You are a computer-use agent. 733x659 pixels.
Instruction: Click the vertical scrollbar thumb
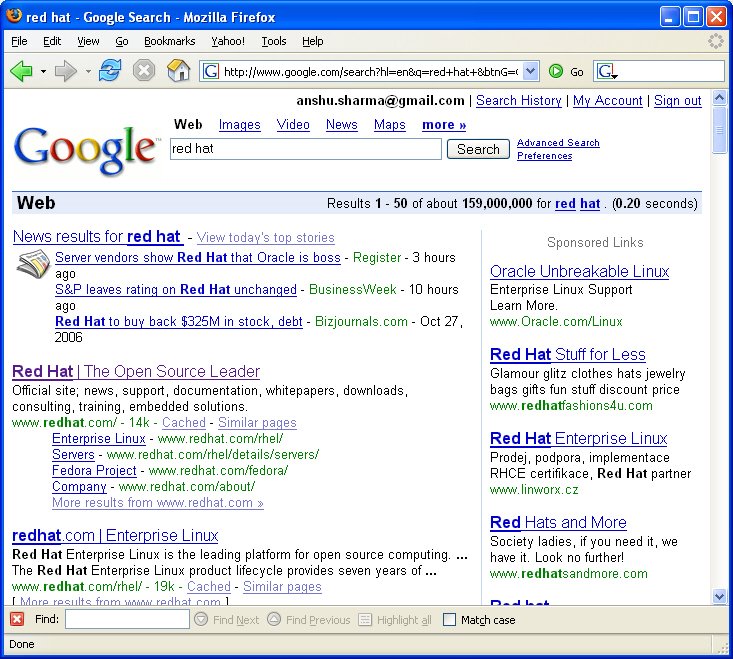pyautogui.click(x=719, y=130)
